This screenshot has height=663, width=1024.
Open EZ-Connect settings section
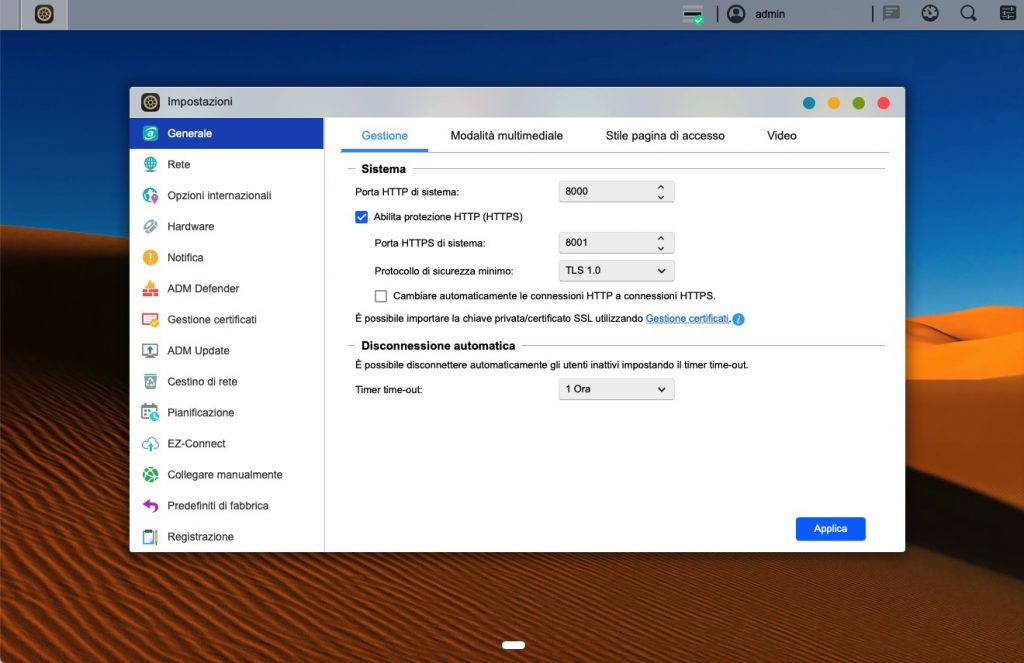click(196, 443)
